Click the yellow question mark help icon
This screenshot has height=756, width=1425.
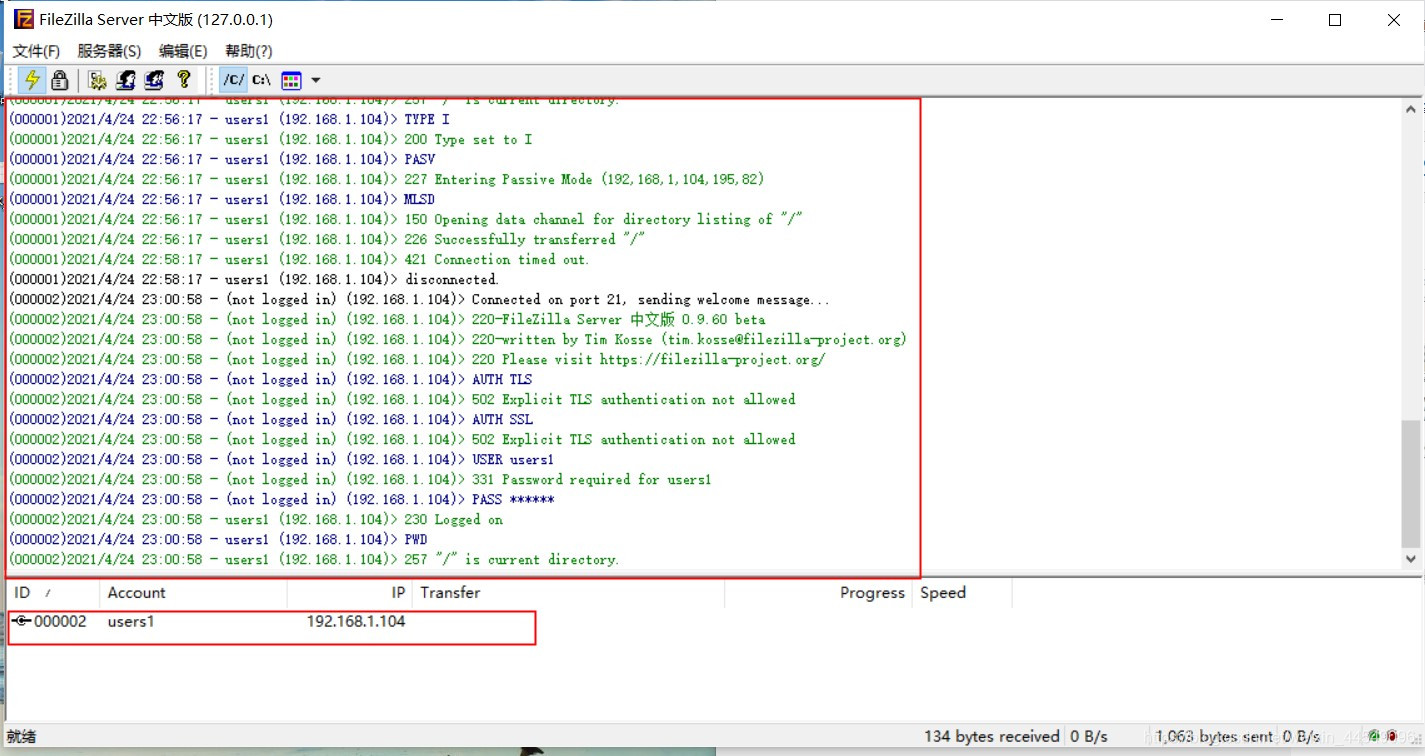click(183, 80)
